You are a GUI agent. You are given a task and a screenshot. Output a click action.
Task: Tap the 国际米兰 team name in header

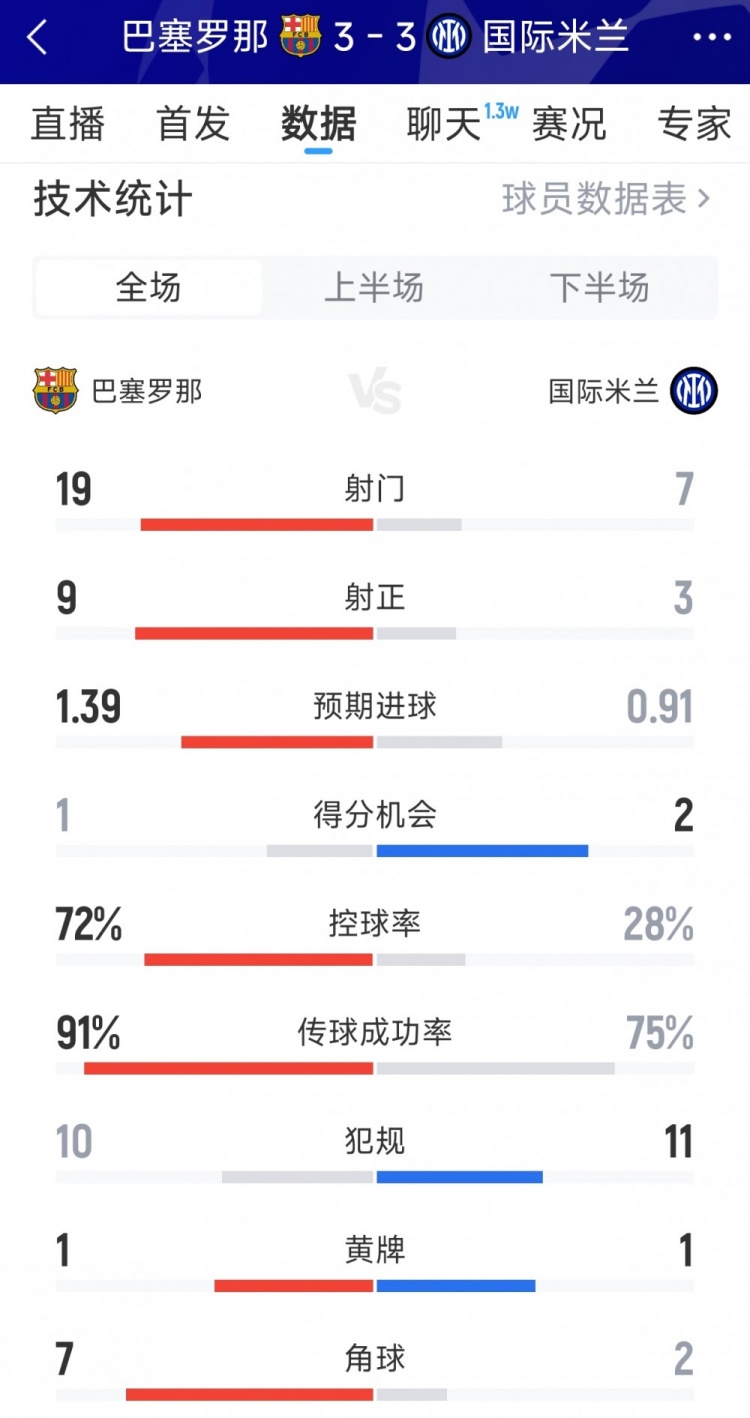click(556, 37)
